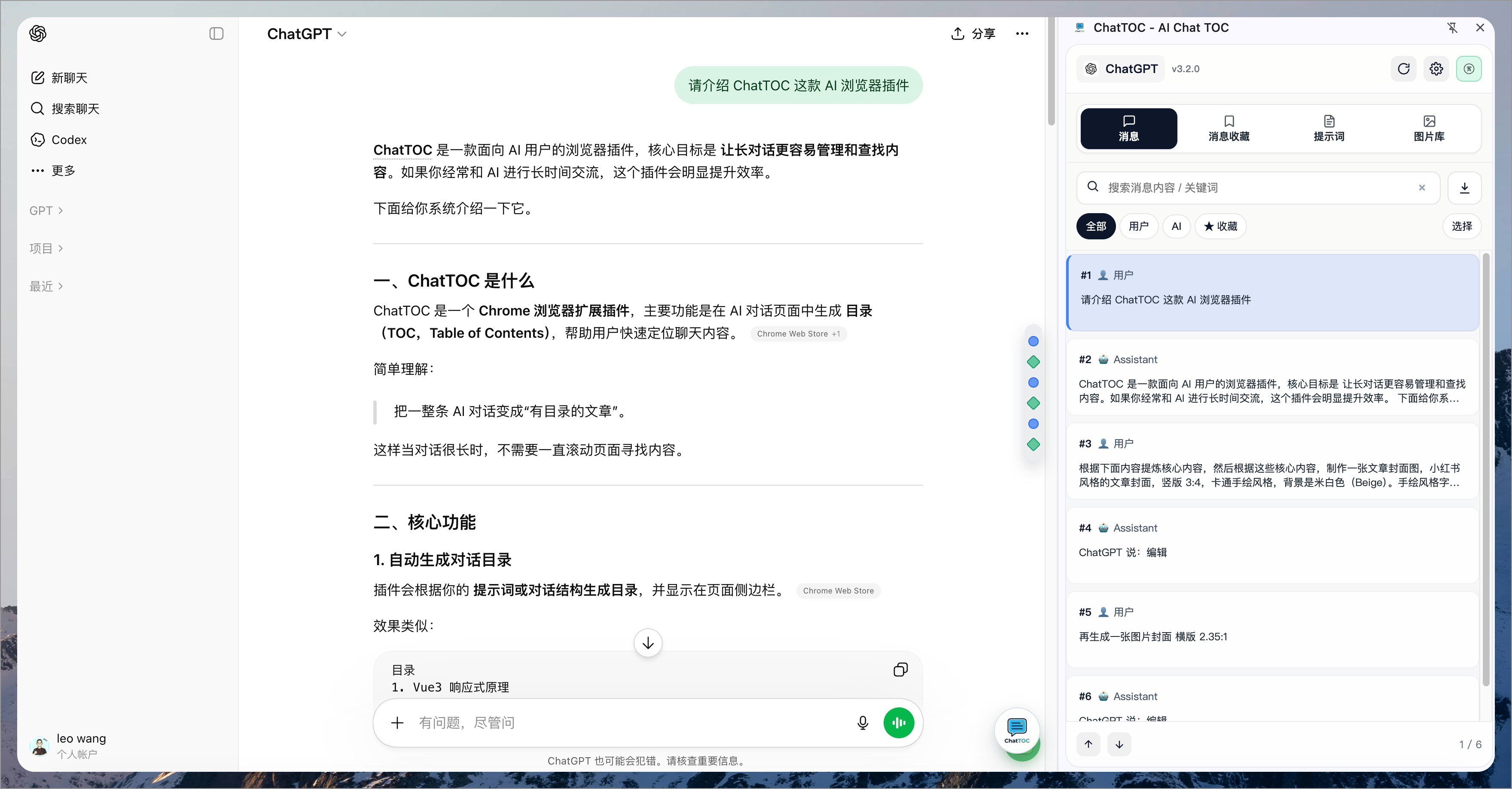Start a new chat (新聊天)
1512x789 pixels.
coord(59,77)
